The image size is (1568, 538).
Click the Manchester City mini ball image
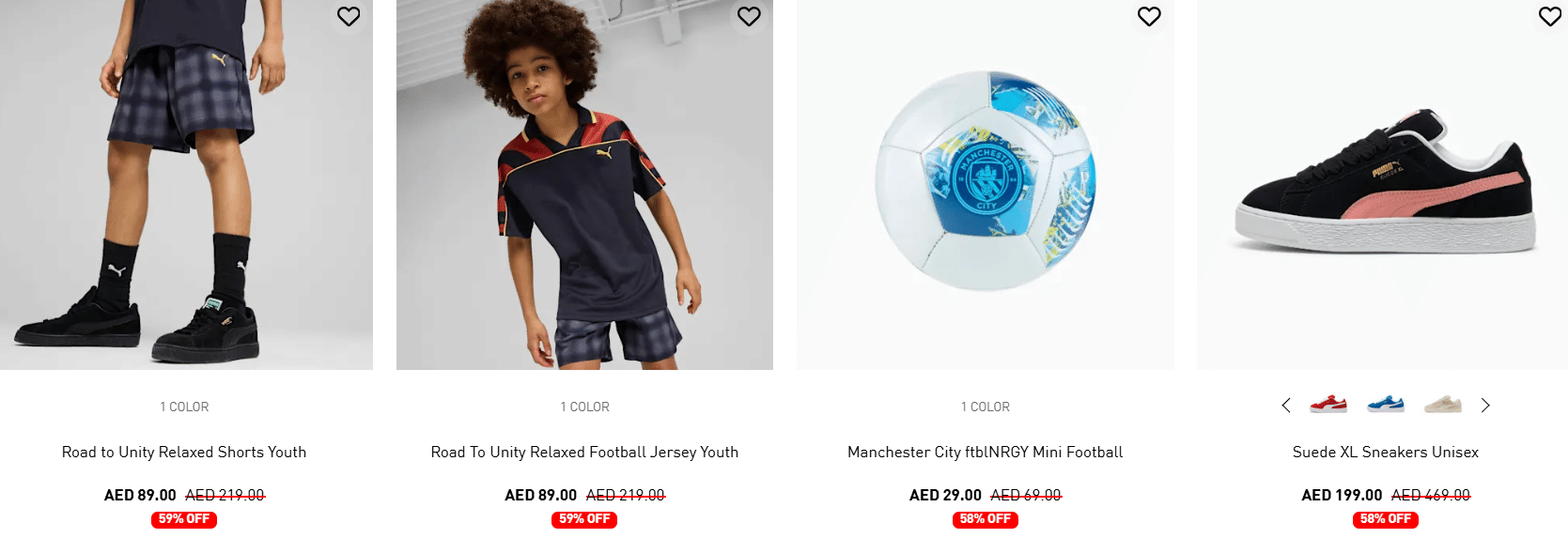click(x=985, y=180)
